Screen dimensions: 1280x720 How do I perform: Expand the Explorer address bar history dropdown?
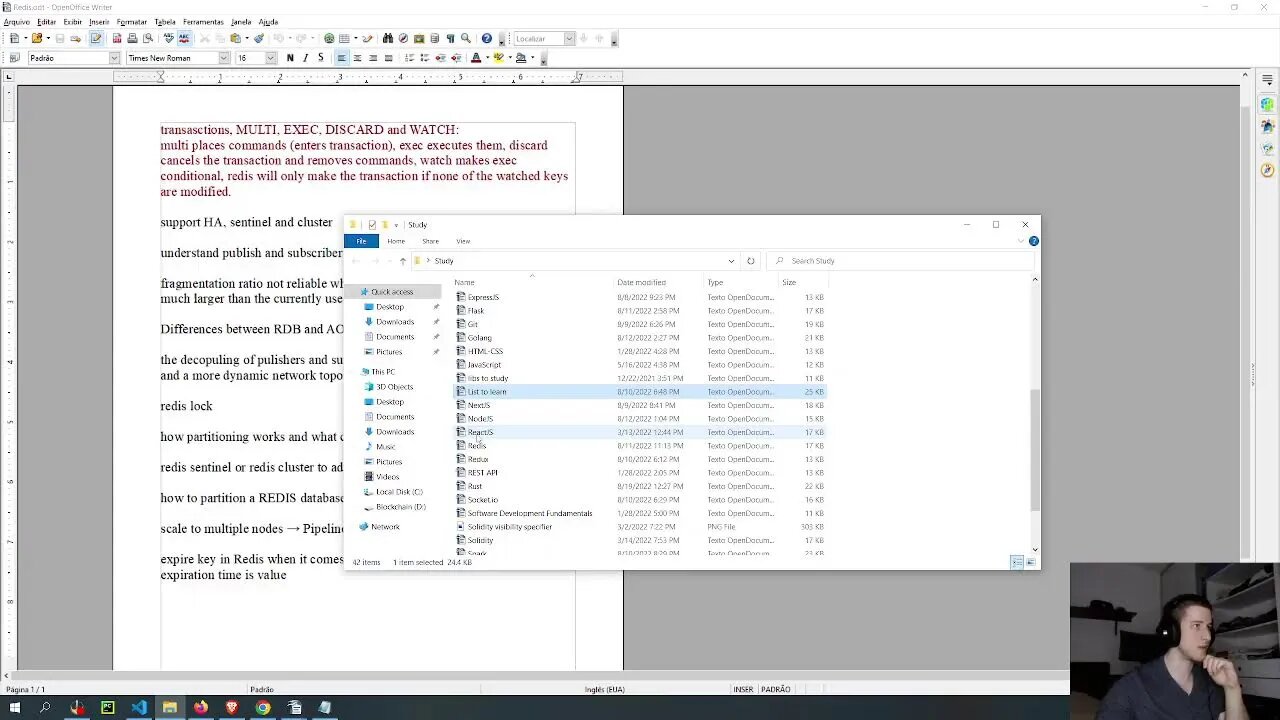(x=731, y=261)
